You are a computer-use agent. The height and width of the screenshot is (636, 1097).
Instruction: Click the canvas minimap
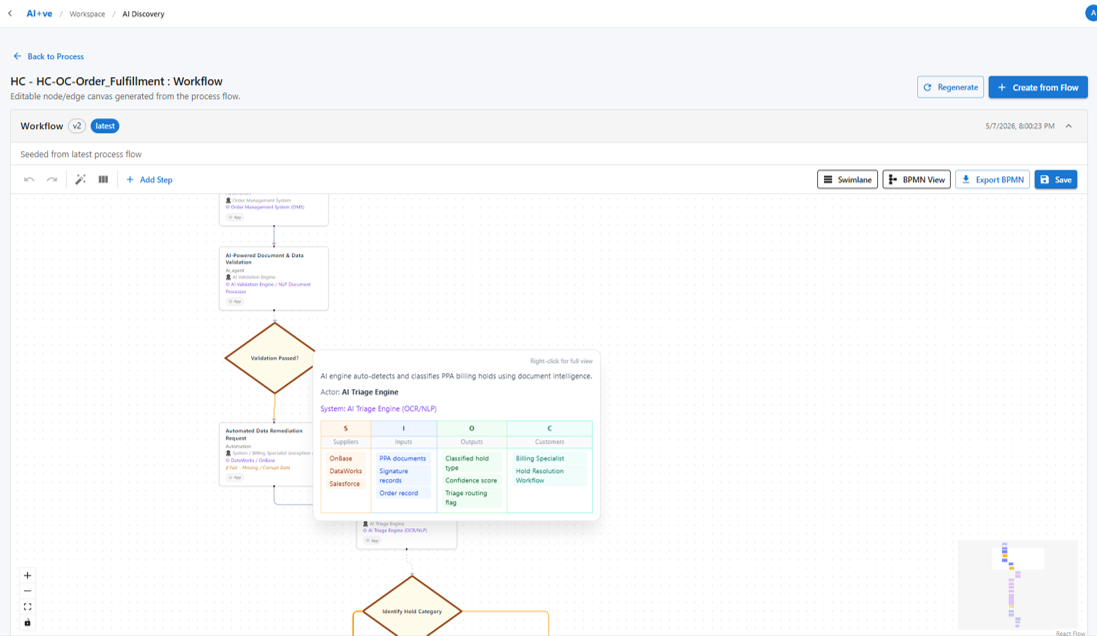[1017, 585]
